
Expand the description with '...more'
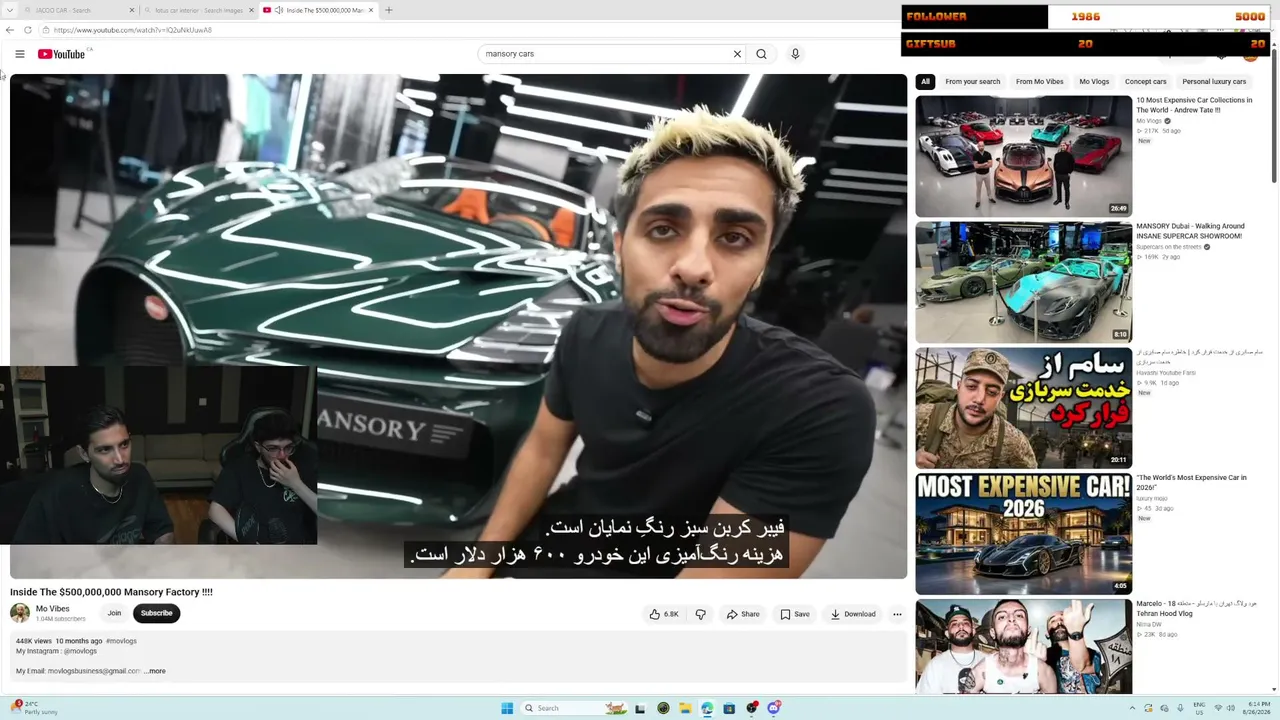[155, 671]
